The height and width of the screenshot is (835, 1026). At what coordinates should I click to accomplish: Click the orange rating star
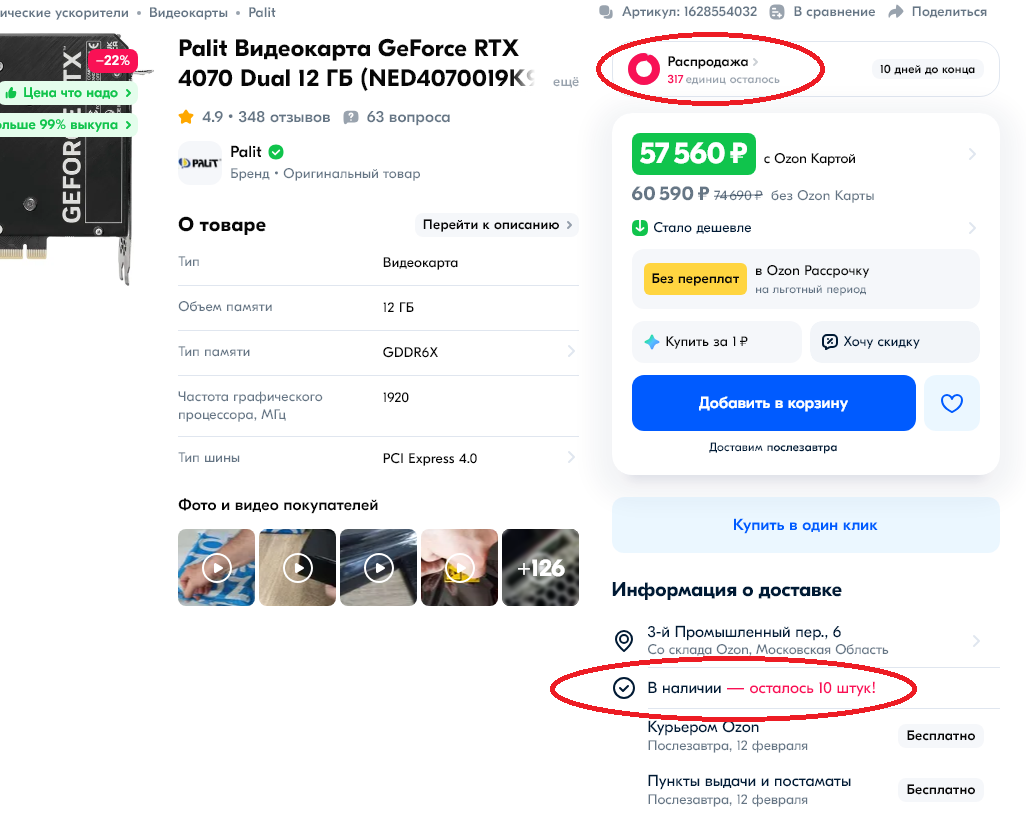point(186,117)
